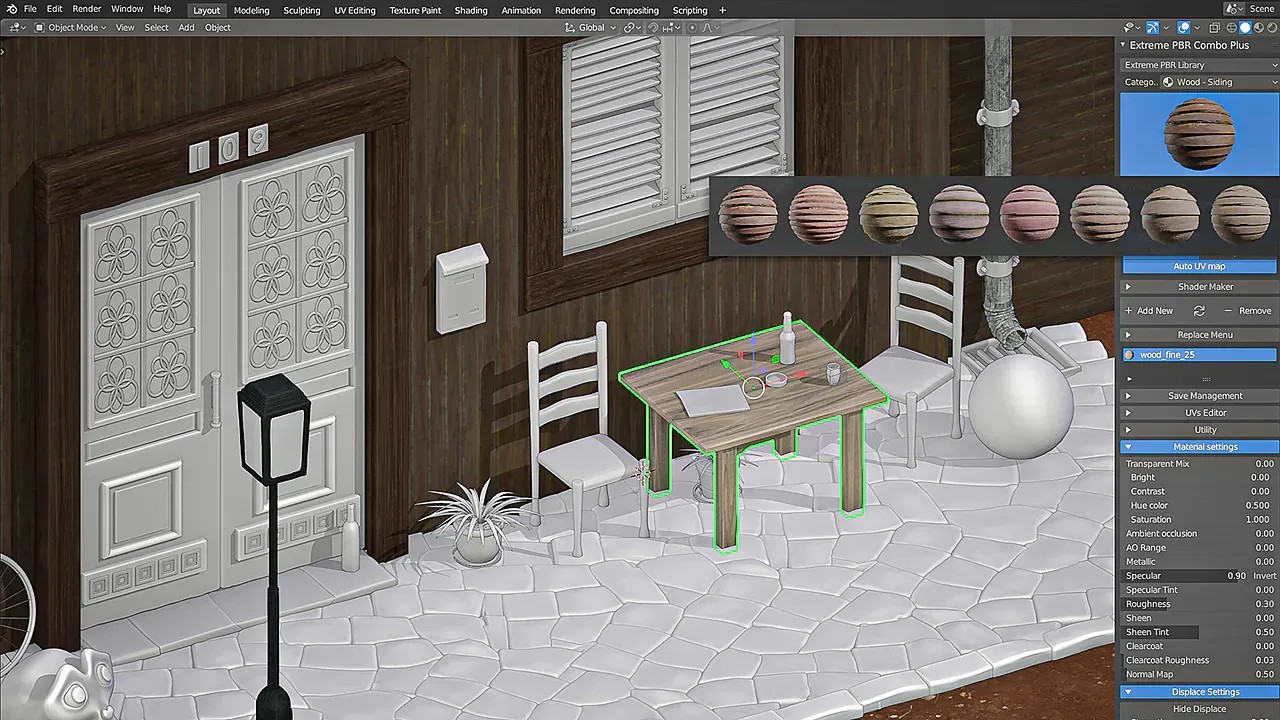This screenshot has width=1280, height=720.
Task: Click the Blender logo icon
Action: [9, 9]
